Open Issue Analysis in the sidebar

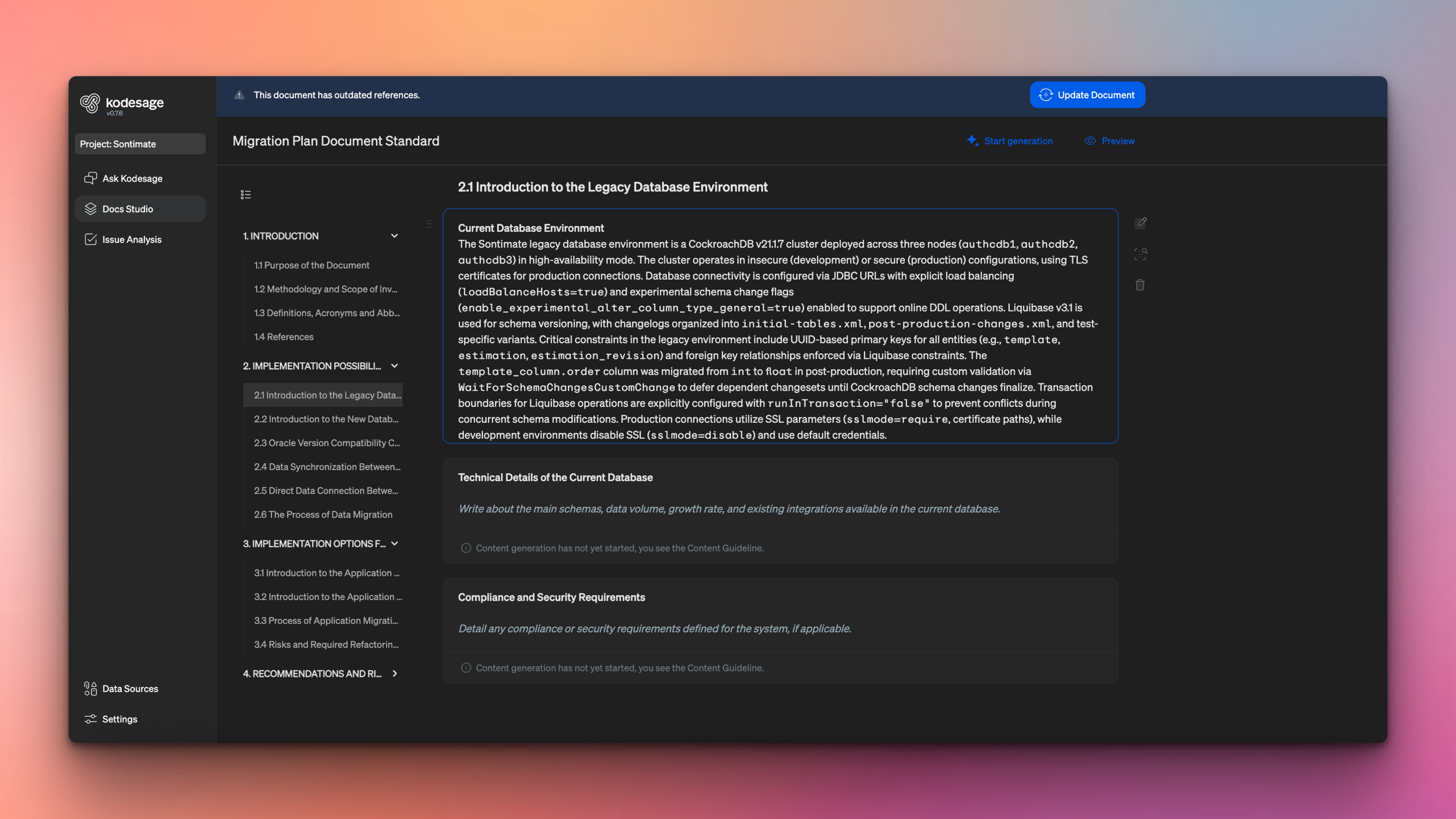click(131, 239)
